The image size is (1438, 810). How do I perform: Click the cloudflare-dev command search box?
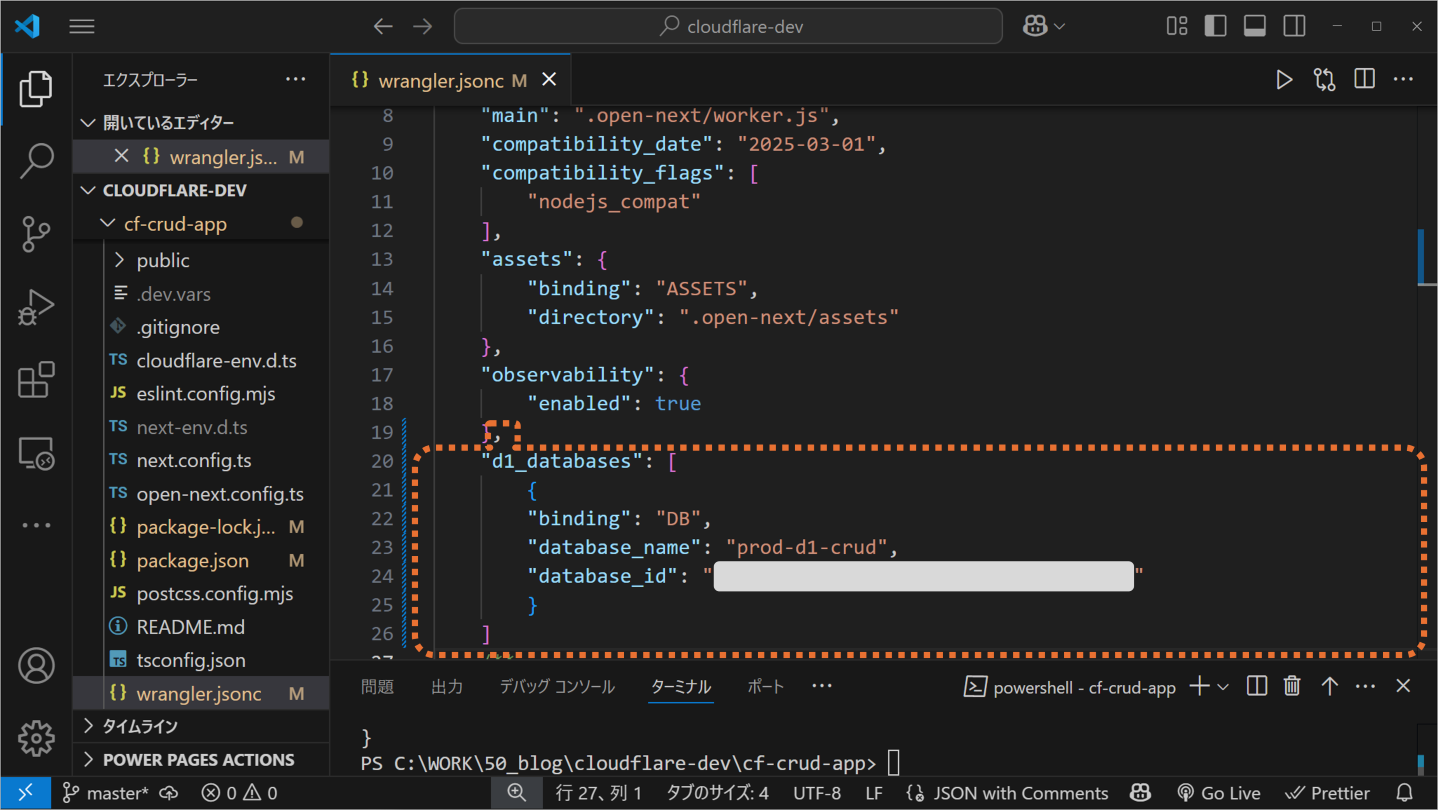coord(728,27)
